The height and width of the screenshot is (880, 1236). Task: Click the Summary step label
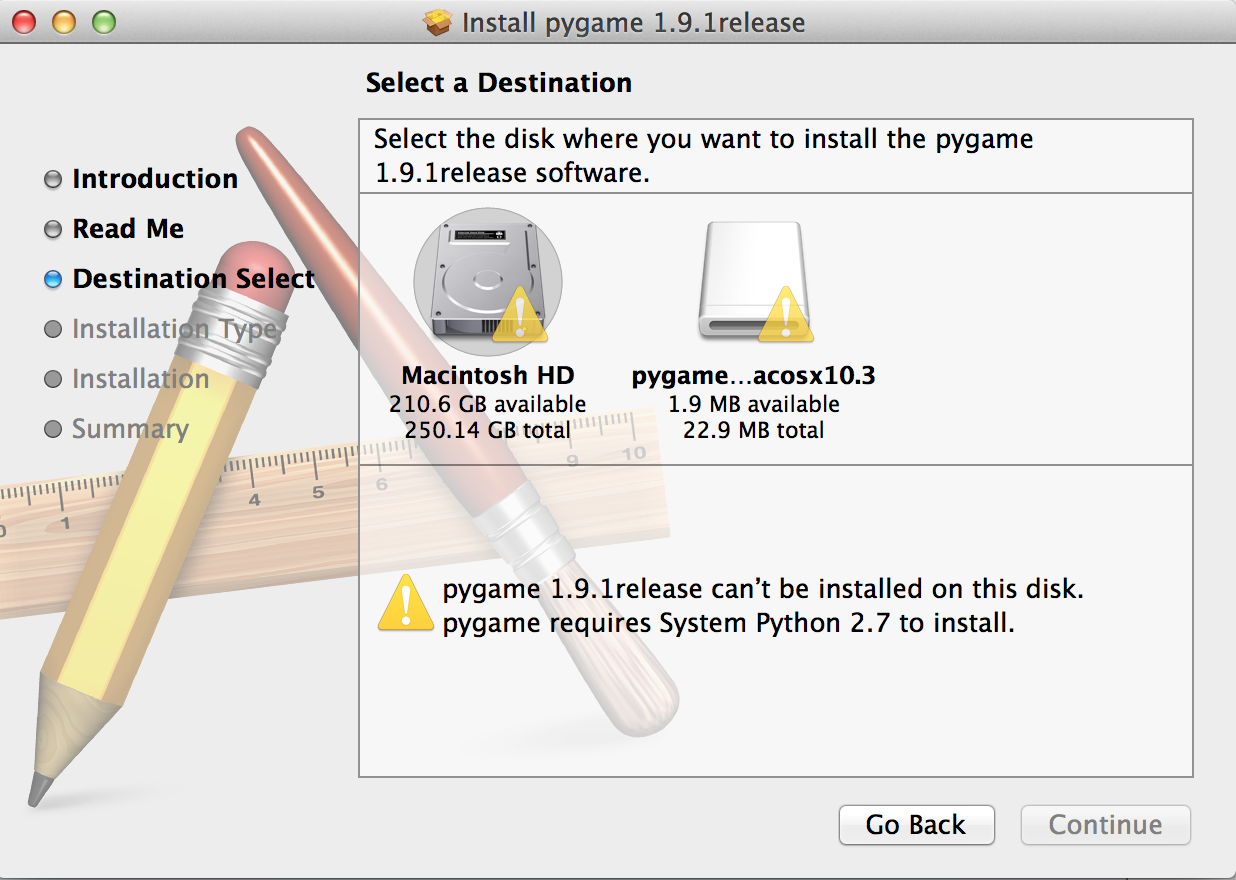click(130, 429)
